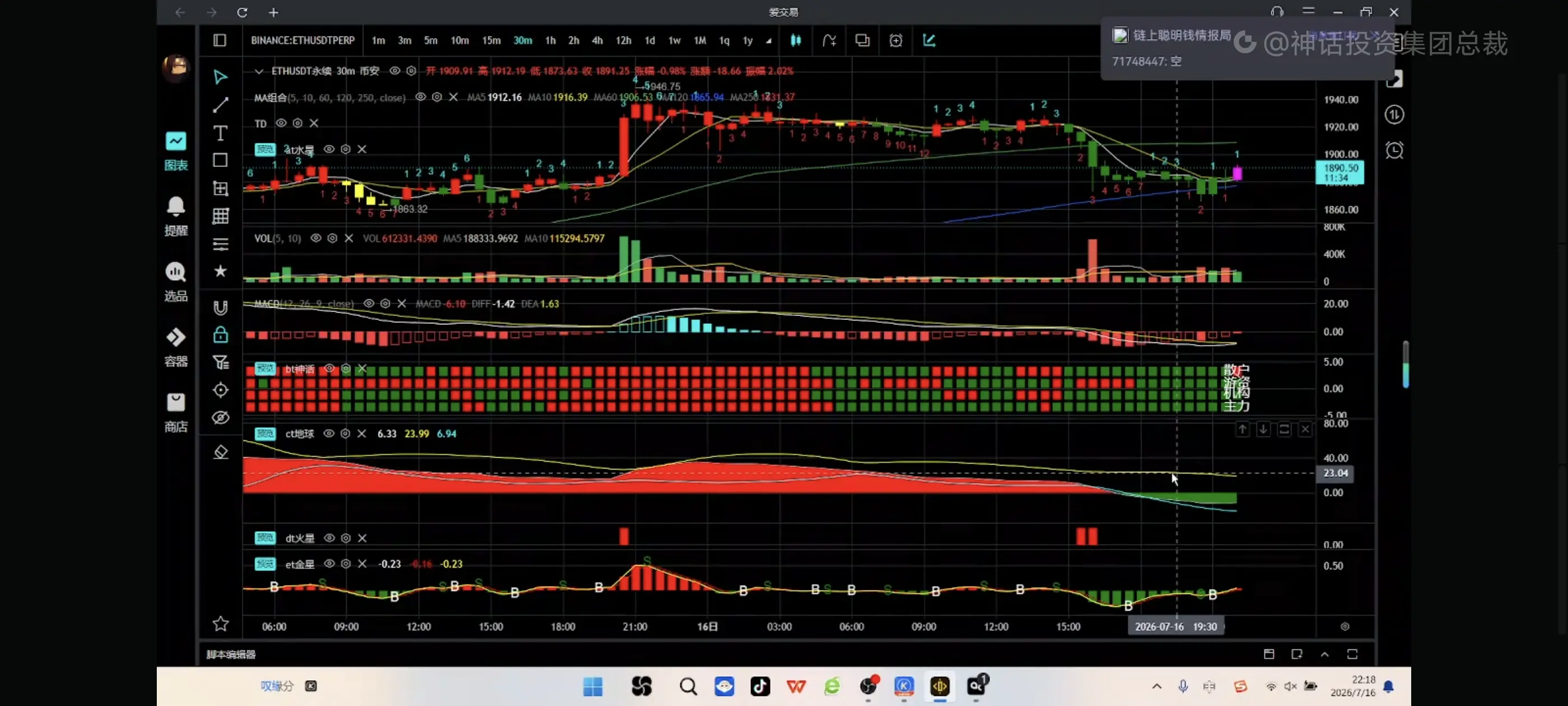Toggle visibility of the TD indicator
The height and width of the screenshot is (706, 1568).
click(x=281, y=123)
